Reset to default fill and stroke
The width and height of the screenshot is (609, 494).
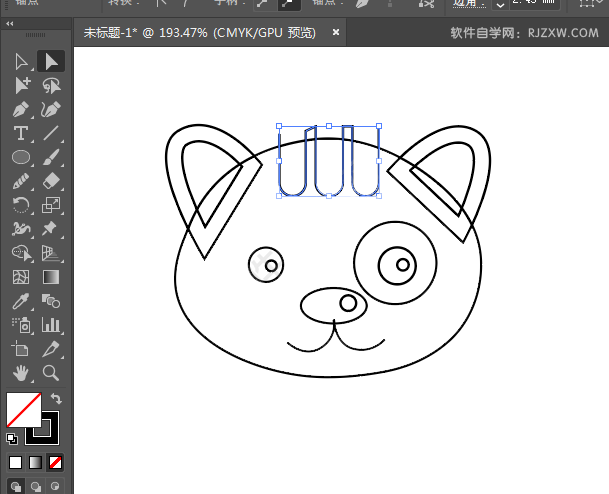[12, 439]
